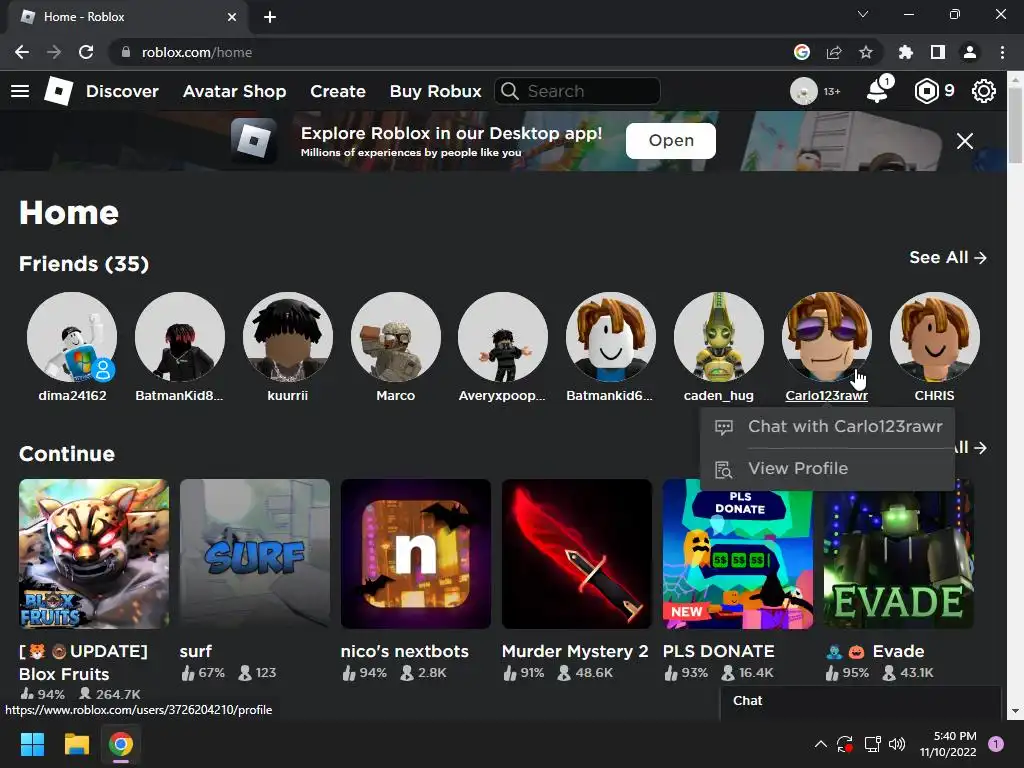Show hidden system tray icons

click(x=821, y=744)
